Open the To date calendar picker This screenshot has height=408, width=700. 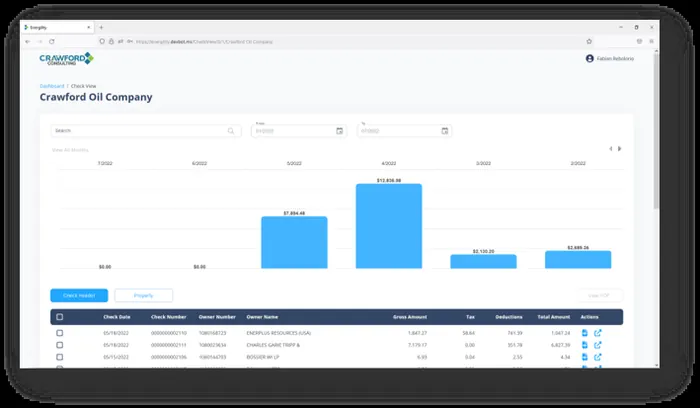pyautogui.click(x=445, y=131)
